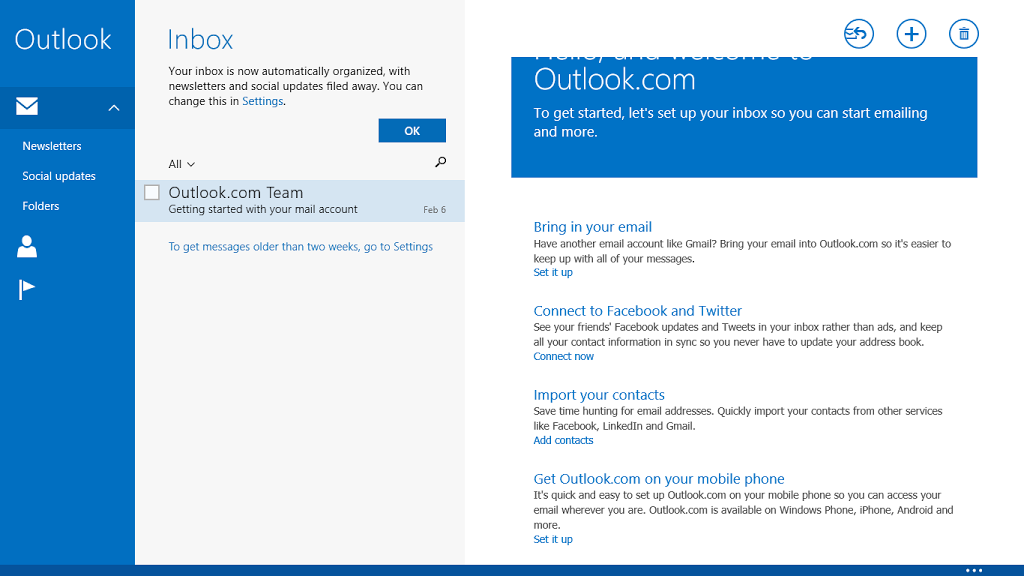Click the Mail envelope icon in sidebar
The width and height of the screenshot is (1024, 576).
[x=27, y=107]
